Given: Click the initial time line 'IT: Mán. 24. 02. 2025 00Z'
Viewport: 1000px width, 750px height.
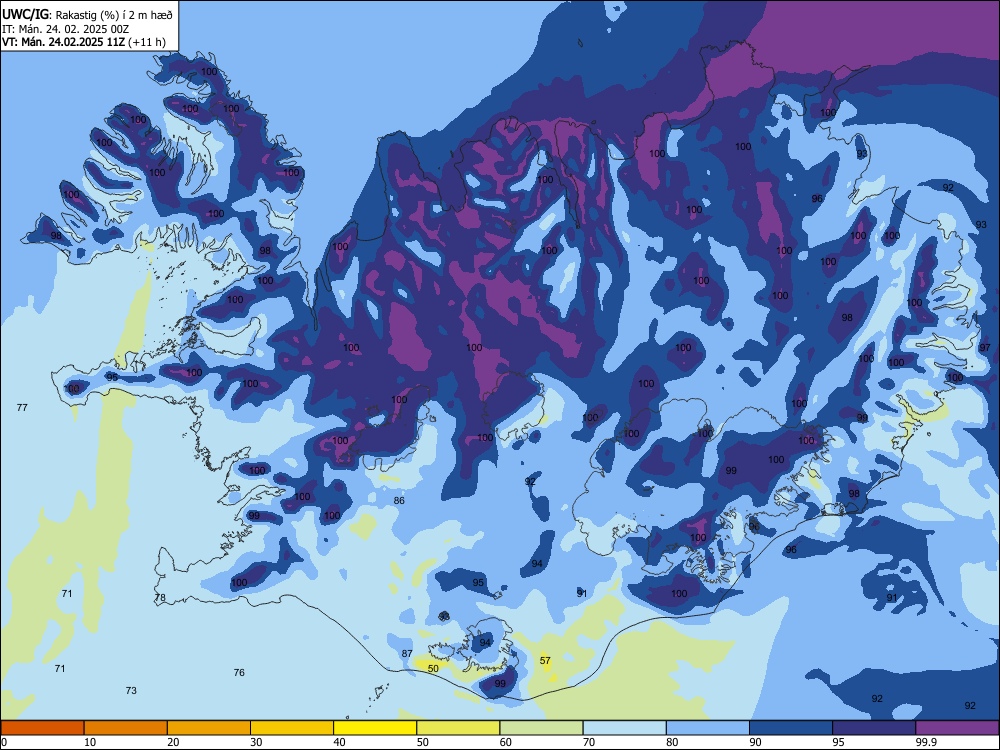Looking at the screenshot, I should [x=66, y=29].
